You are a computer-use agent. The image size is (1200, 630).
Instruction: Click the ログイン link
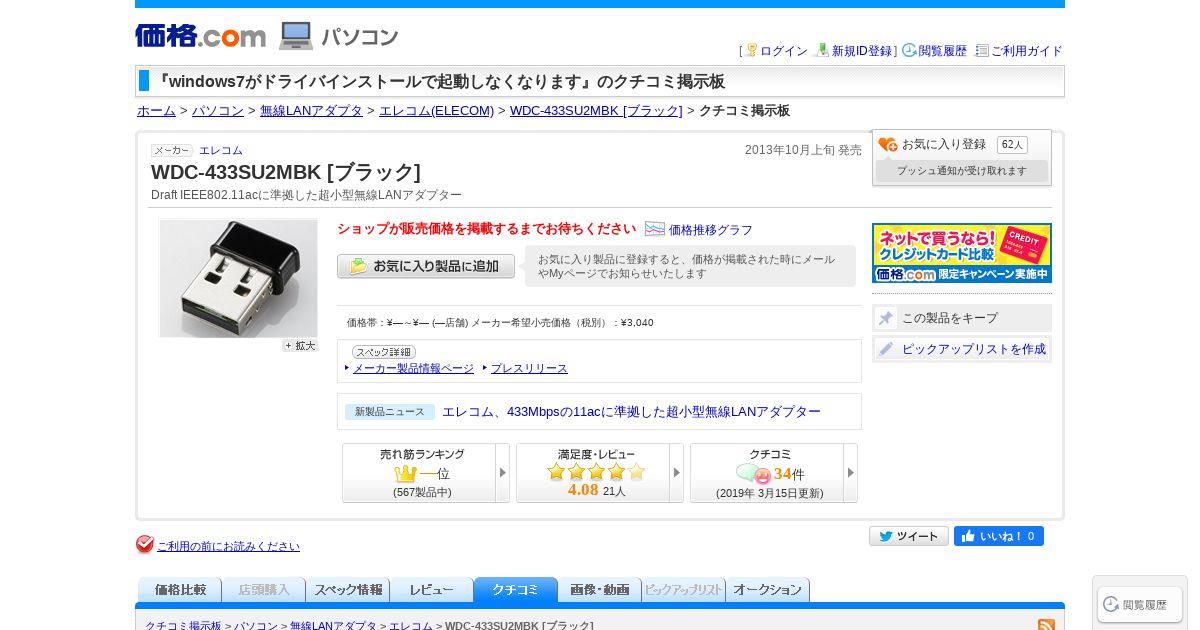(784, 51)
